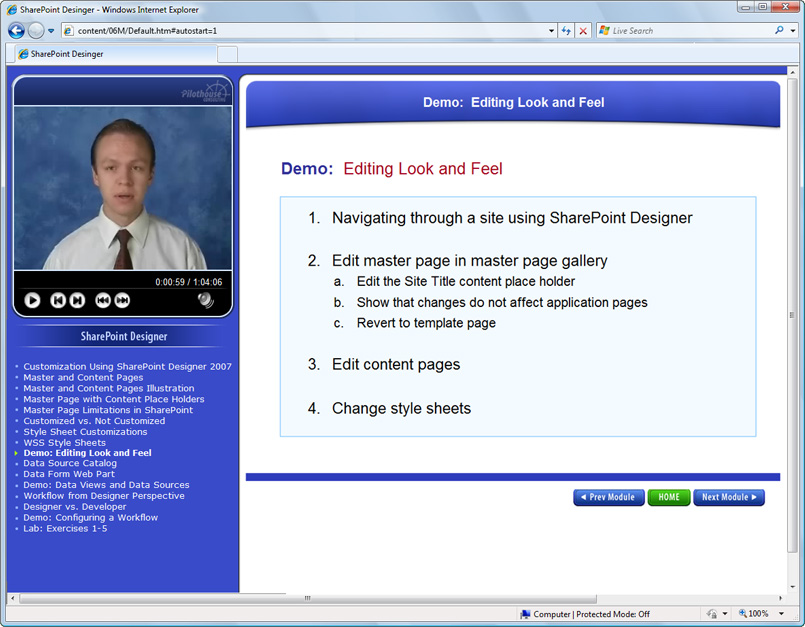Click the Internet Explorer title bar icon
805x627 pixels.
tap(11, 9)
